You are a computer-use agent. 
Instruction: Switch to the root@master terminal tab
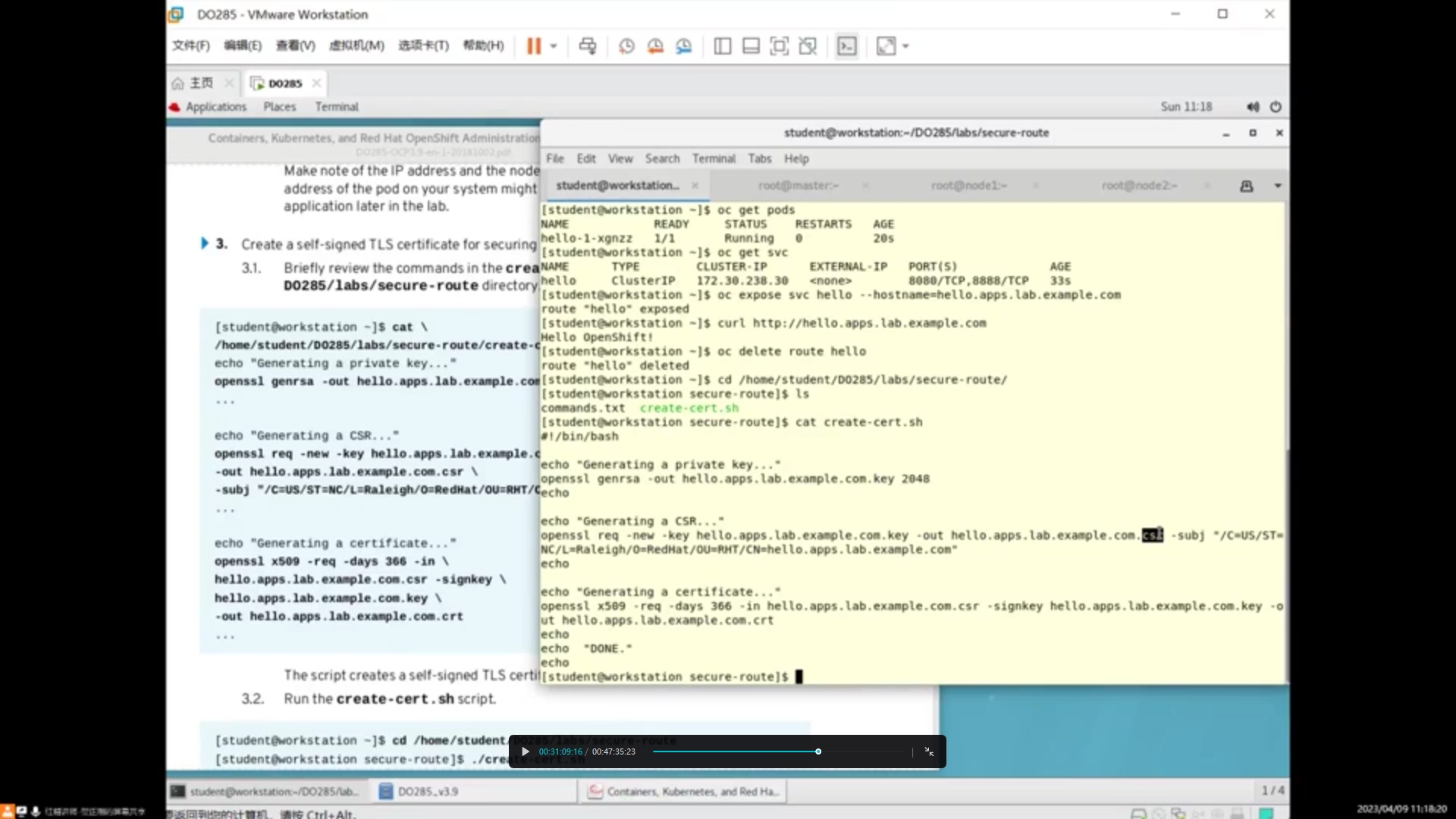click(x=798, y=185)
